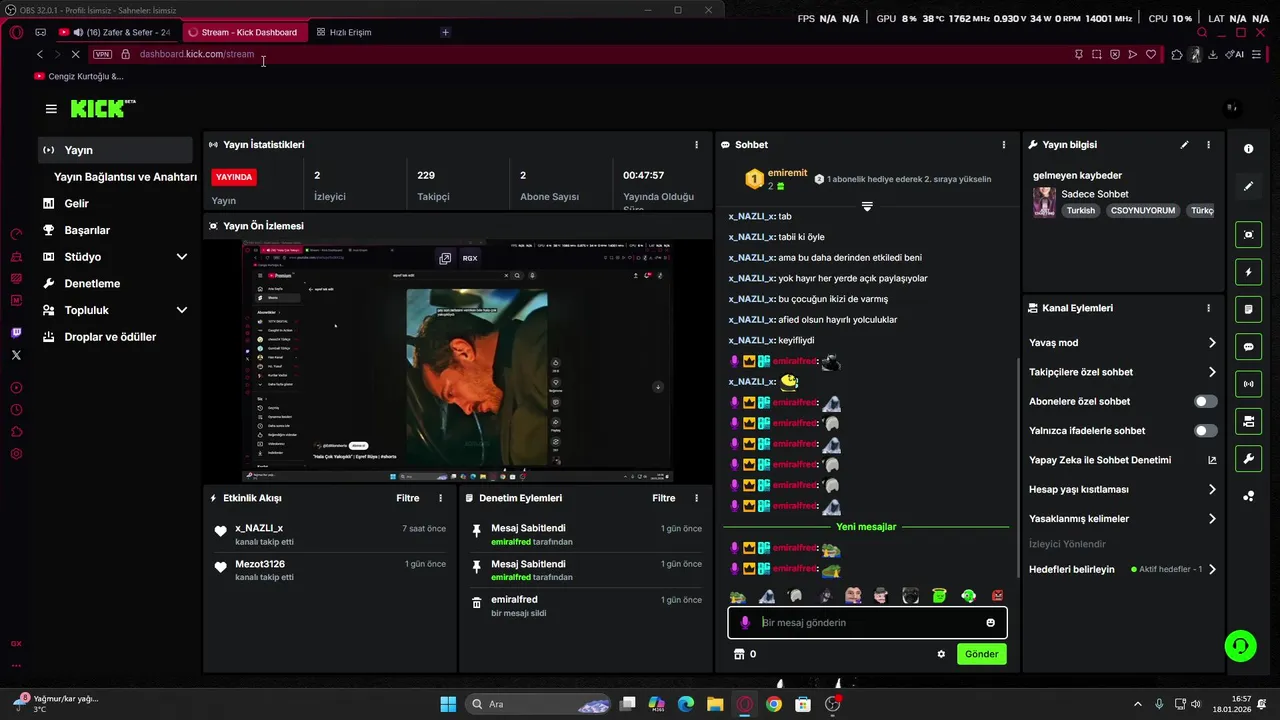The image size is (1280, 720).
Task: Open Kanal Eylemleri three-dot menu
Action: (x=1209, y=309)
